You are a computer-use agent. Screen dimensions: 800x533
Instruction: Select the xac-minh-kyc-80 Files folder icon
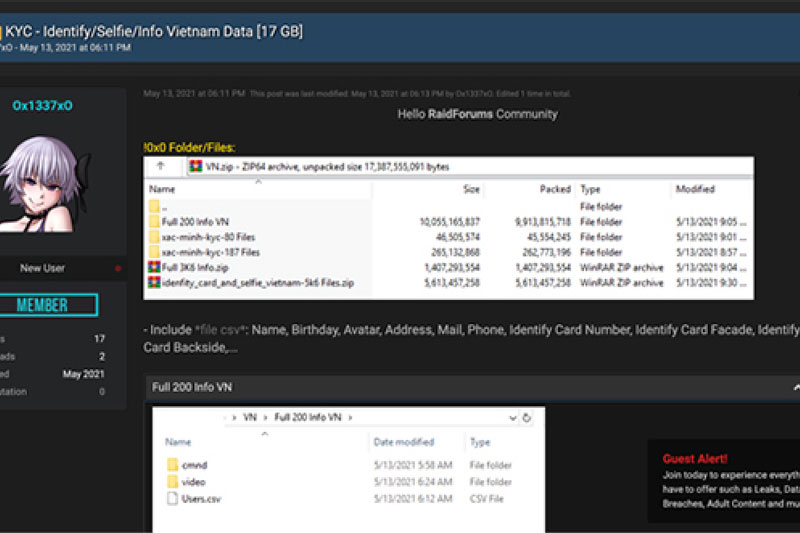(154, 237)
